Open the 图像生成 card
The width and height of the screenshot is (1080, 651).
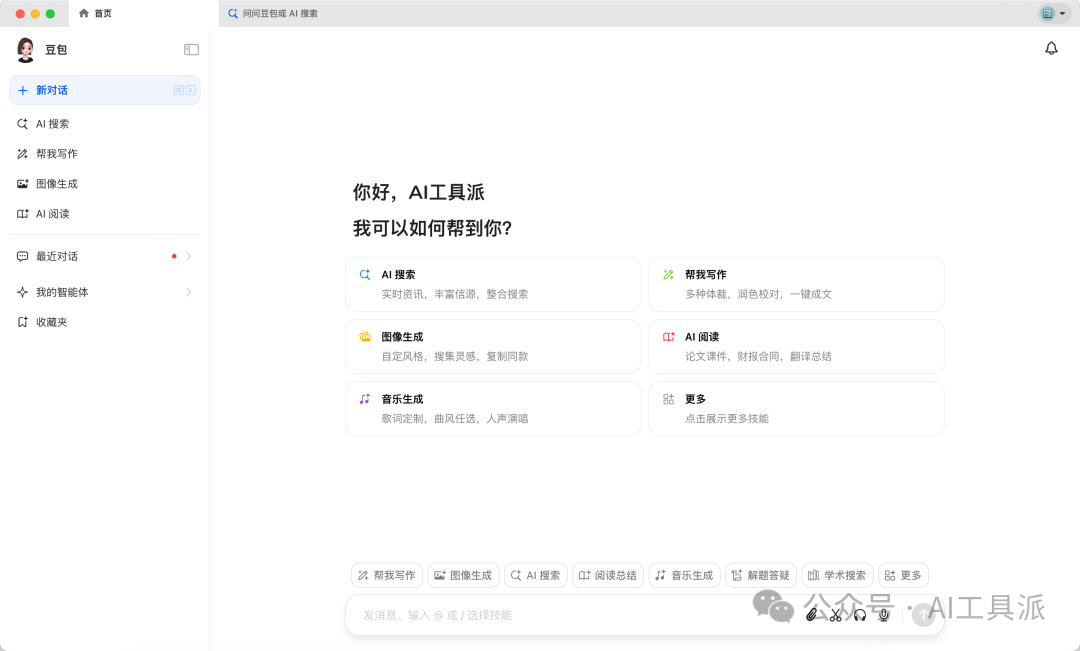tap(493, 347)
